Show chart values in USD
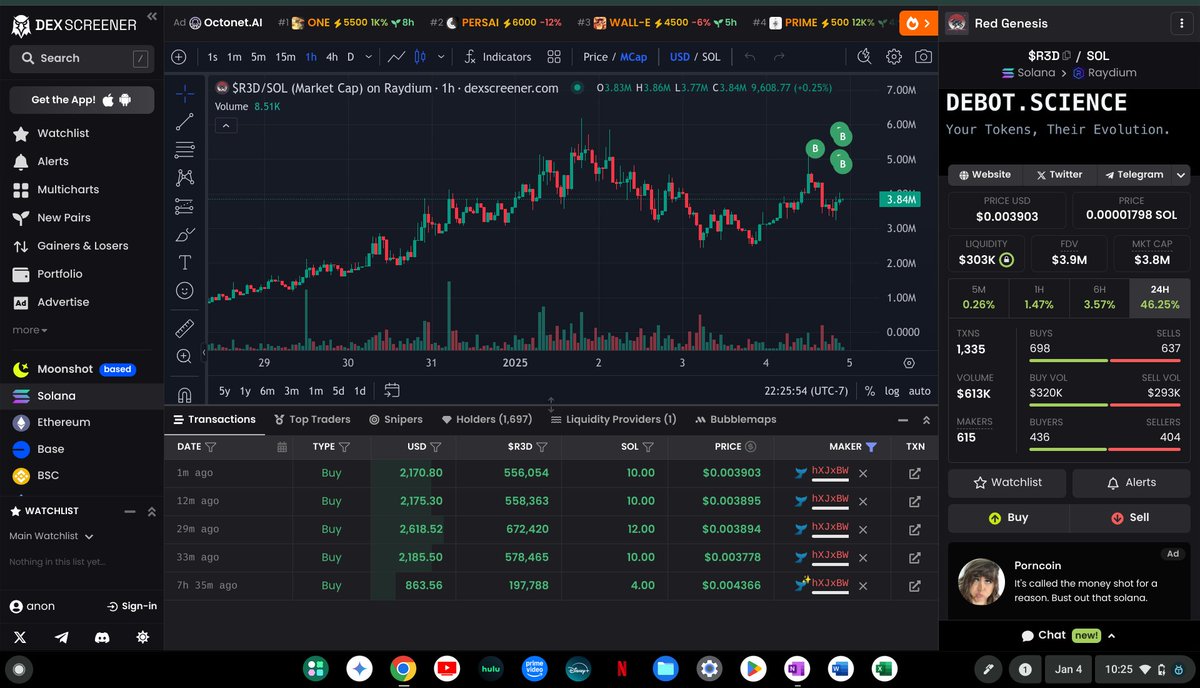The image size is (1200, 688). pos(680,57)
